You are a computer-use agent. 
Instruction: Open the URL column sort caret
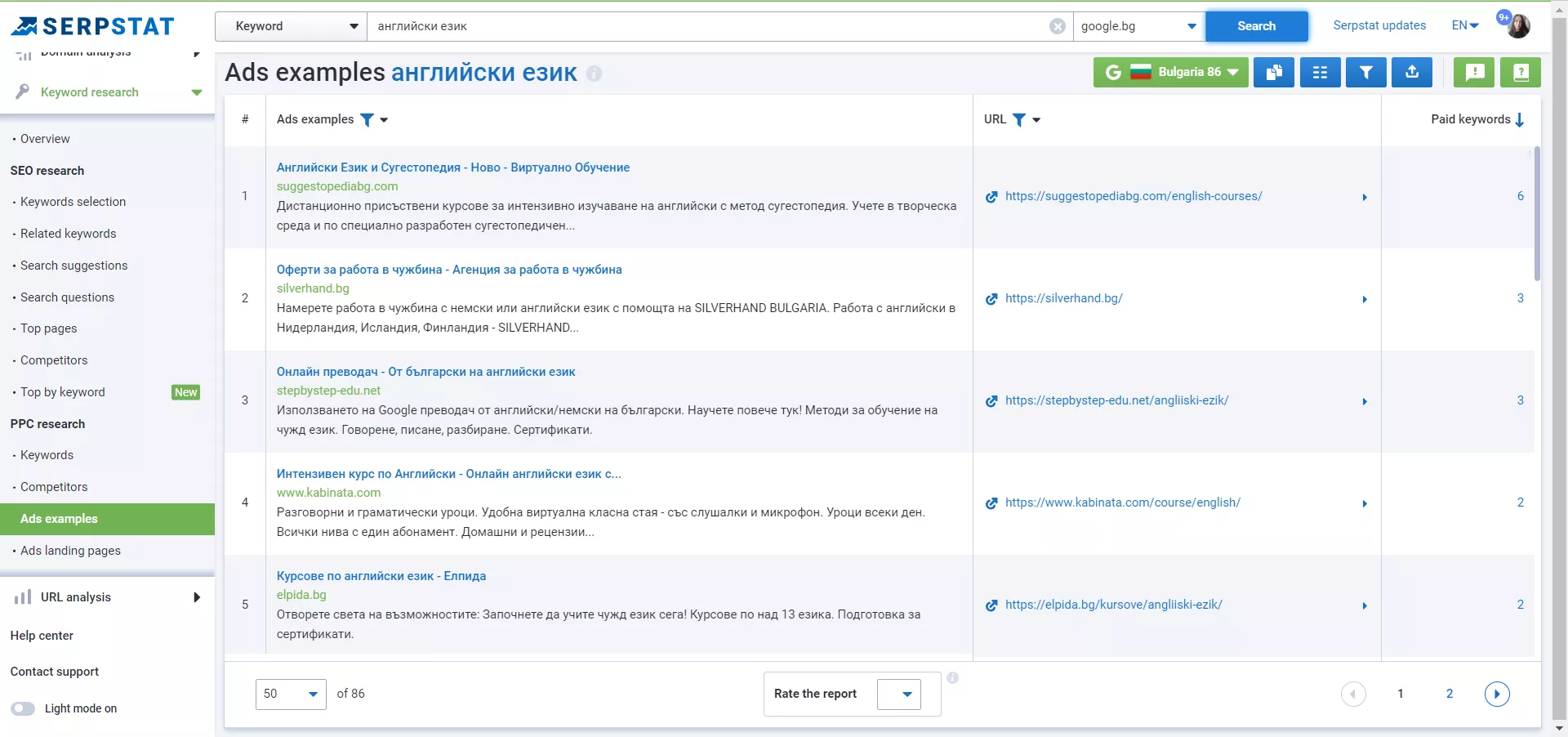[1036, 120]
